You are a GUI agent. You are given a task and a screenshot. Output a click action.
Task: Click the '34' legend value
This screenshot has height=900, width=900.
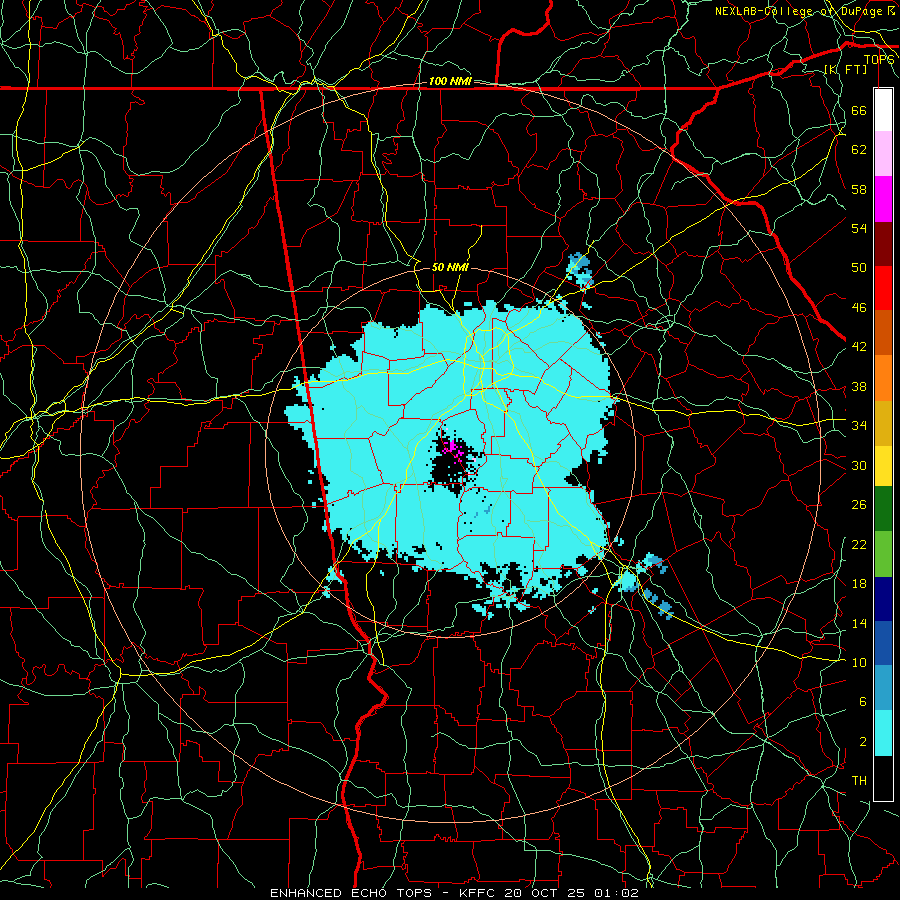859,426
